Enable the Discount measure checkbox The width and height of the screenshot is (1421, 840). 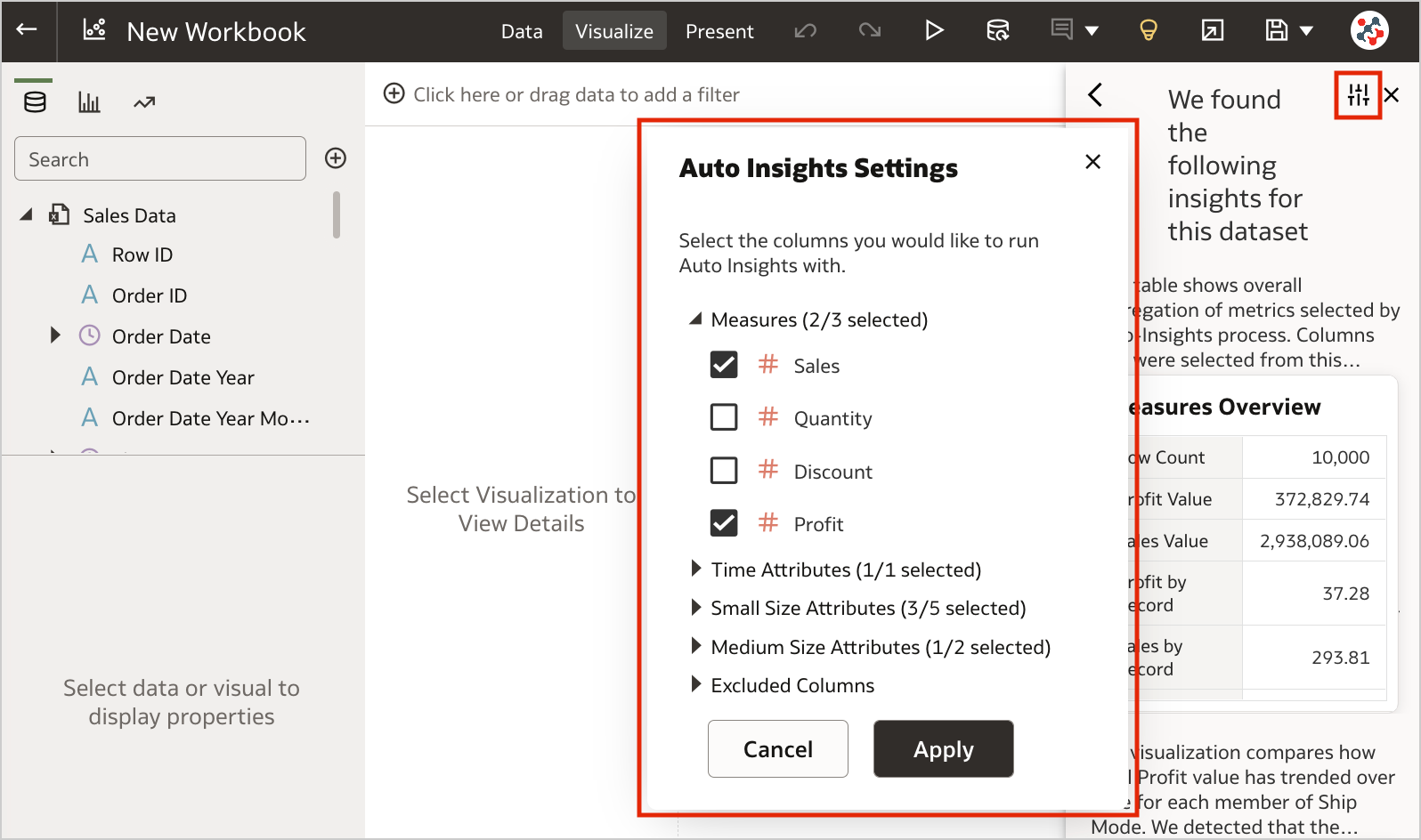(x=724, y=471)
